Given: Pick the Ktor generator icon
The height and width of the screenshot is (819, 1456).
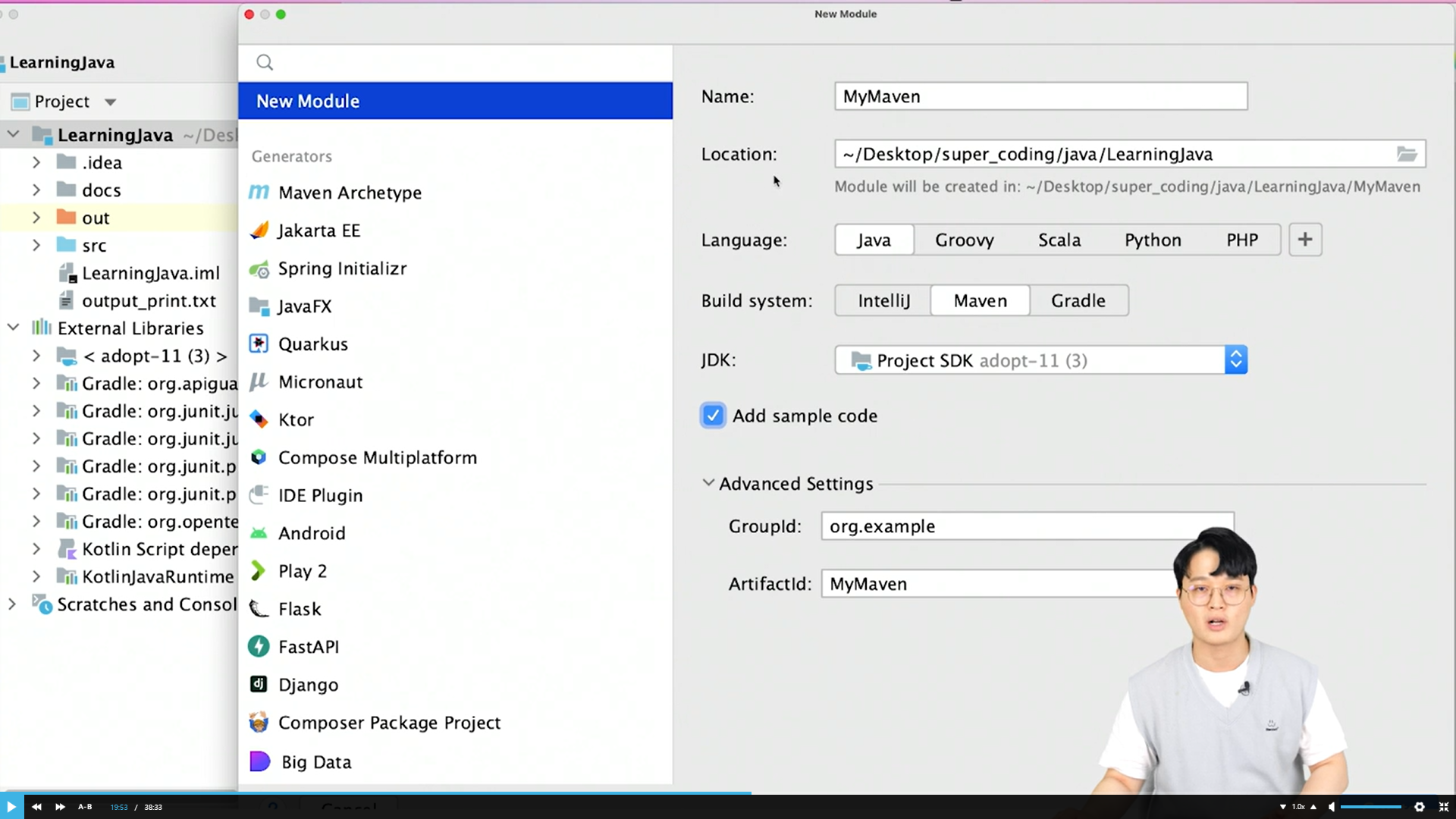Looking at the screenshot, I should pyautogui.click(x=259, y=419).
